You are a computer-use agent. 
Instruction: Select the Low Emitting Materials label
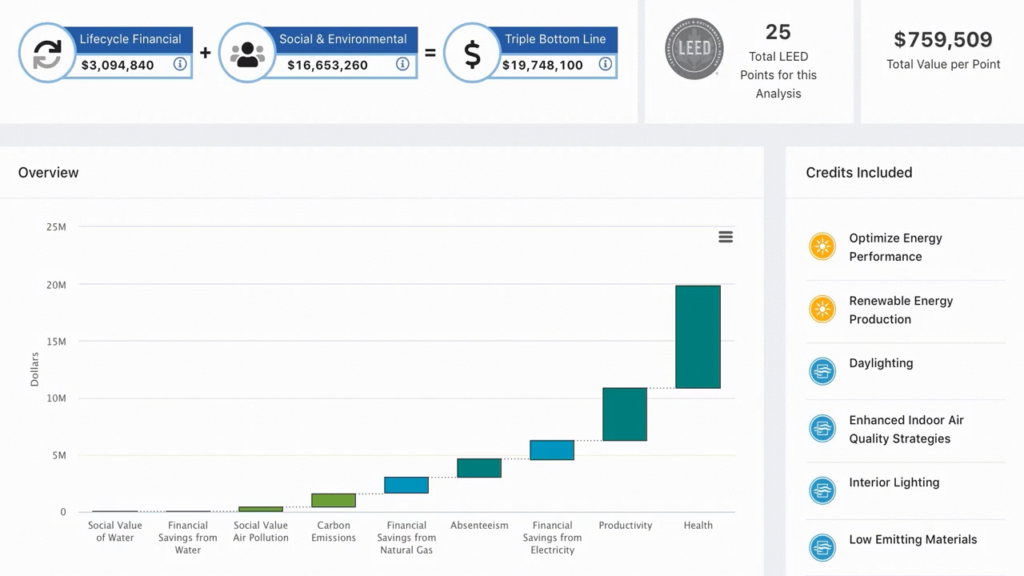[x=913, y=539]
